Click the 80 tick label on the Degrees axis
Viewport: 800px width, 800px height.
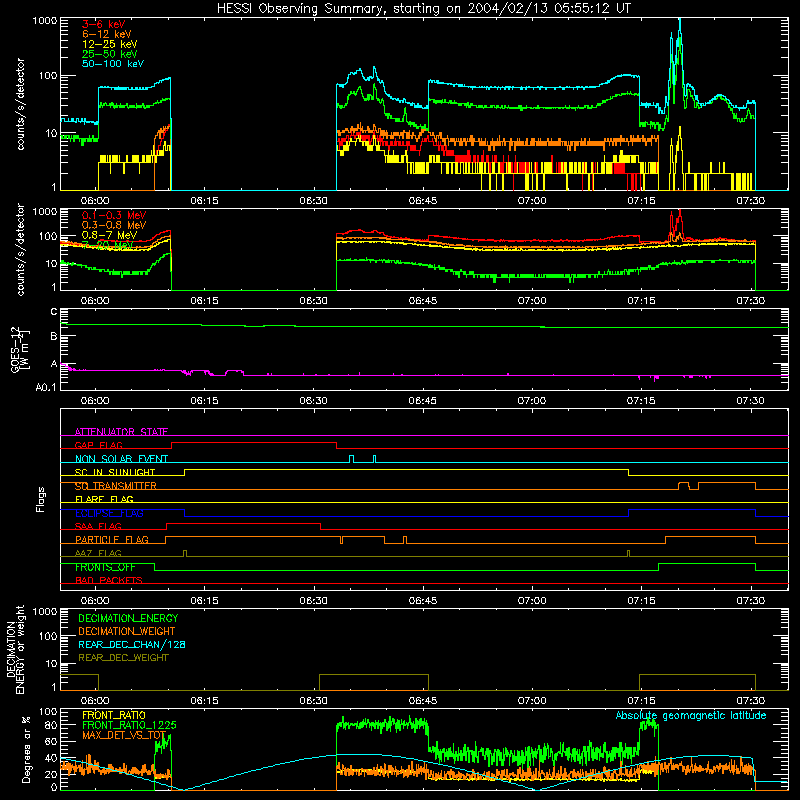coord(51,725)
